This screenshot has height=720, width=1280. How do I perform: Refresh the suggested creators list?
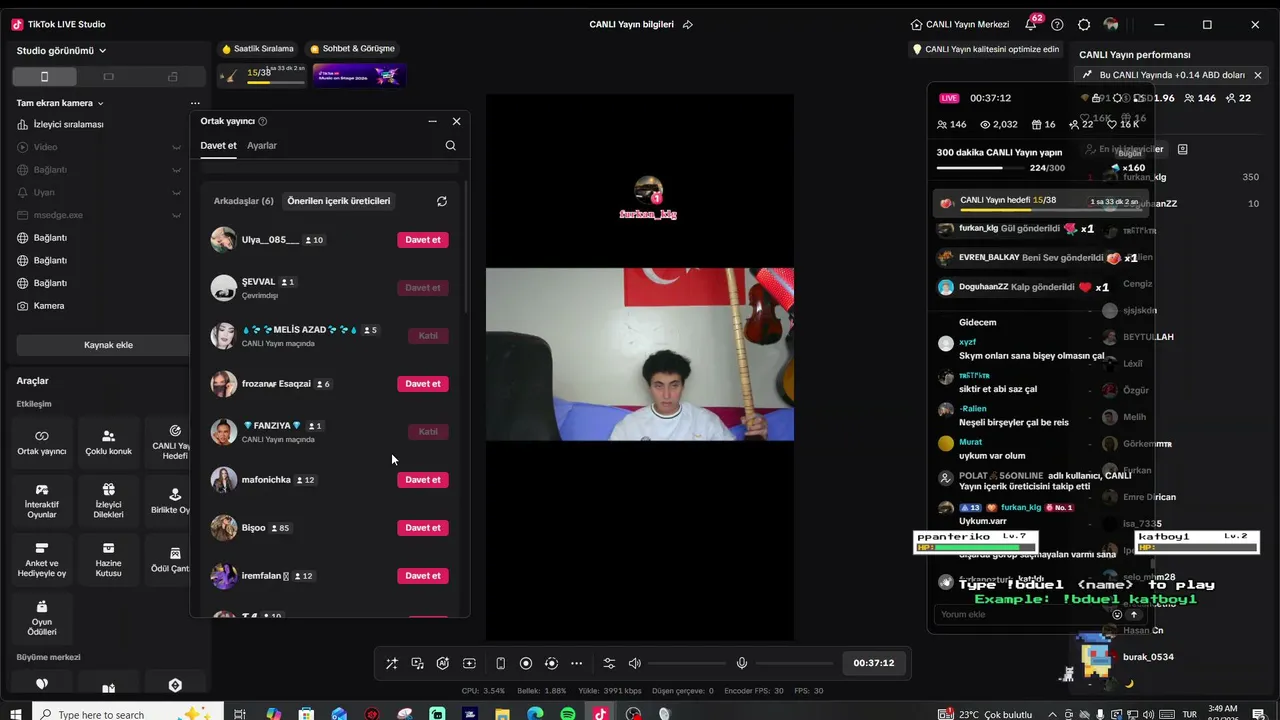[442, 201]
